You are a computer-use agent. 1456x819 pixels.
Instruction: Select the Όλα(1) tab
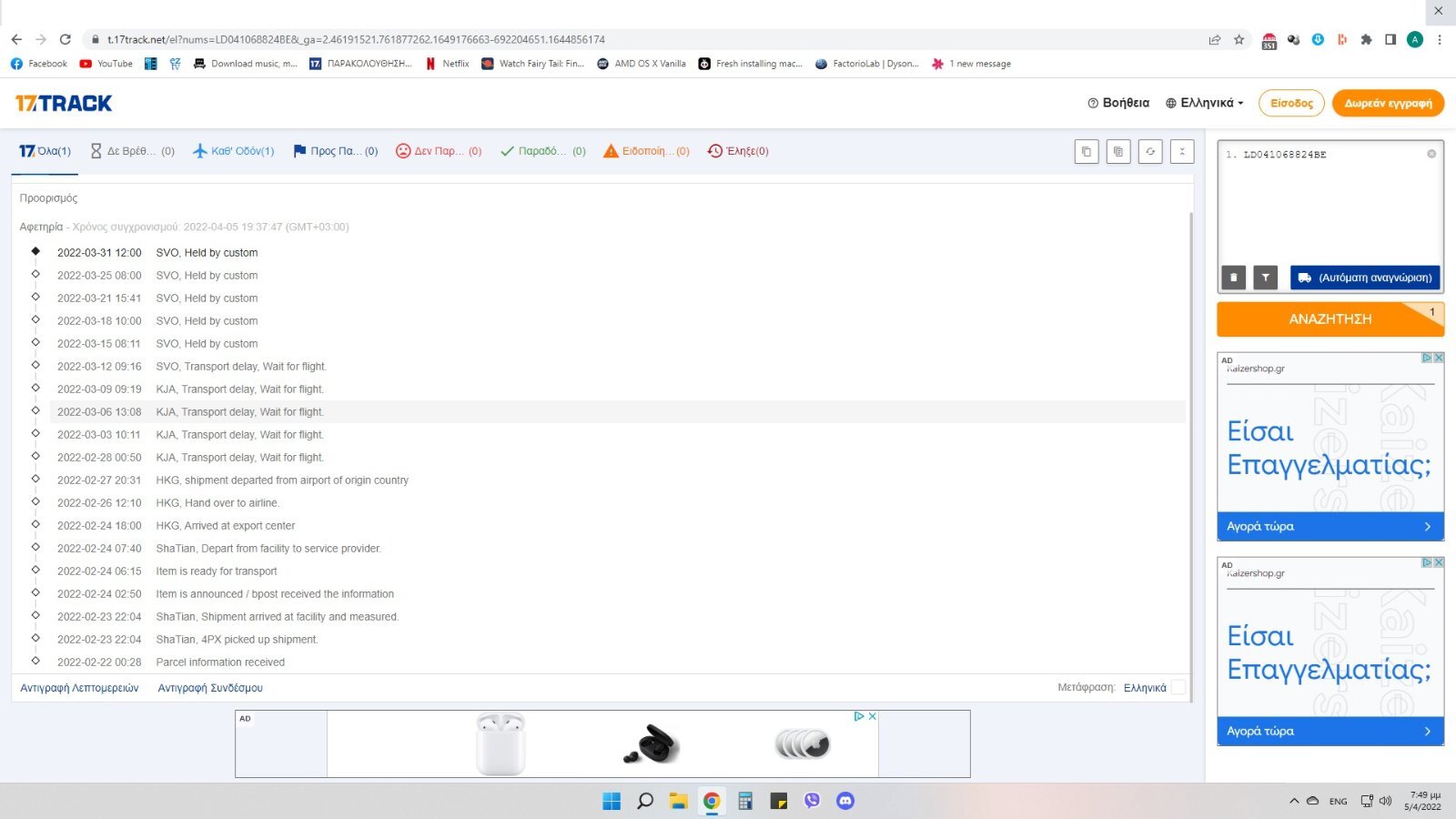(x=45, y=151)
